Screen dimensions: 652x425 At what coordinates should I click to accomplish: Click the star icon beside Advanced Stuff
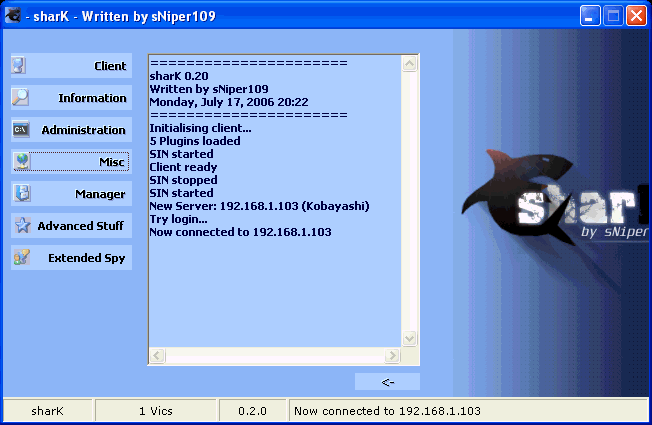(x=20, y=226)
